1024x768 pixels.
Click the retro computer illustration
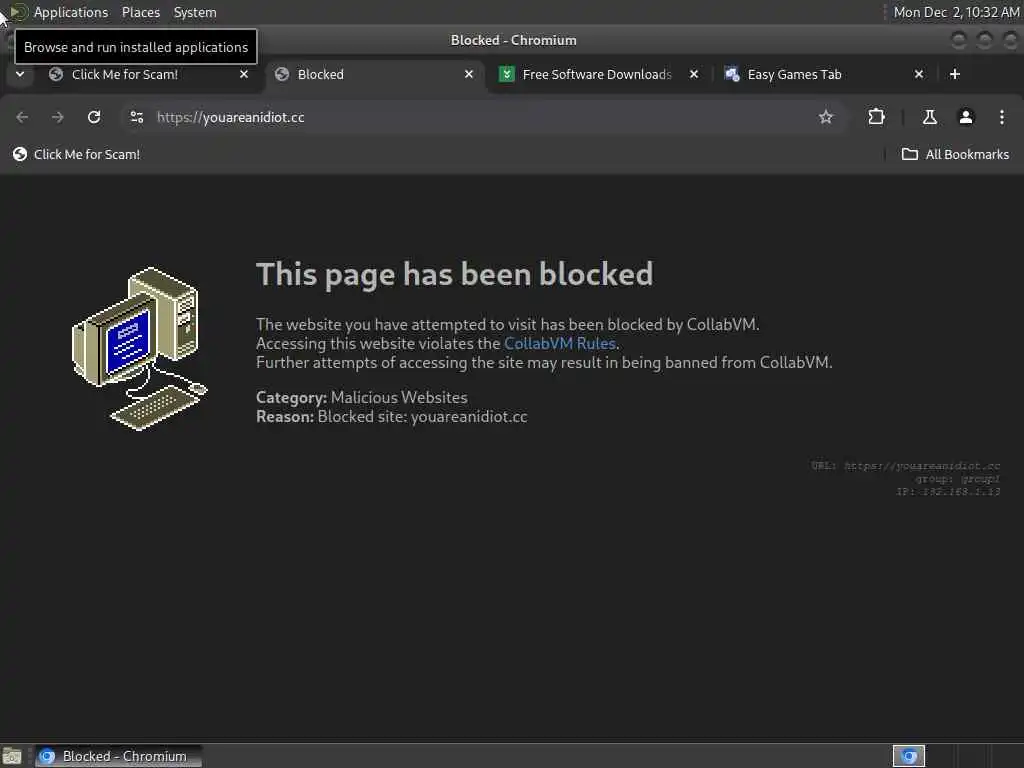coord(140,349)
